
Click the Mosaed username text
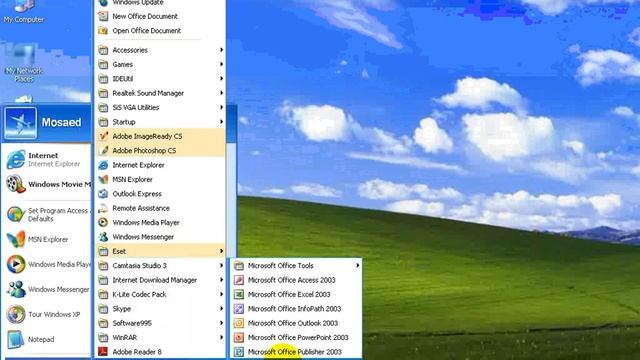click(x=61, y=122)
